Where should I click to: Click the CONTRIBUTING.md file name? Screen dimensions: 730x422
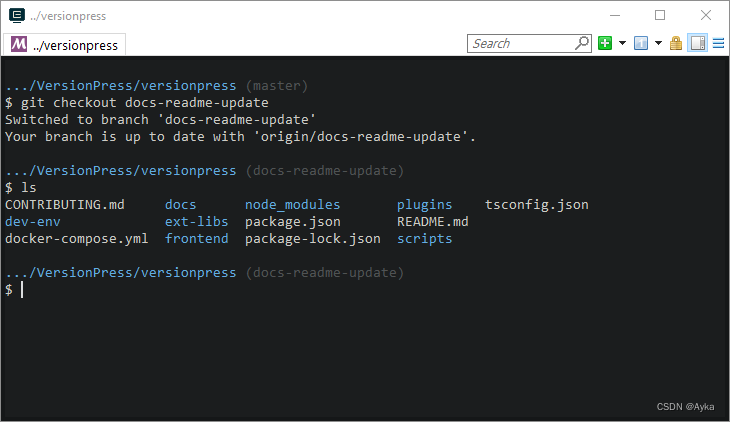(65, 204)
